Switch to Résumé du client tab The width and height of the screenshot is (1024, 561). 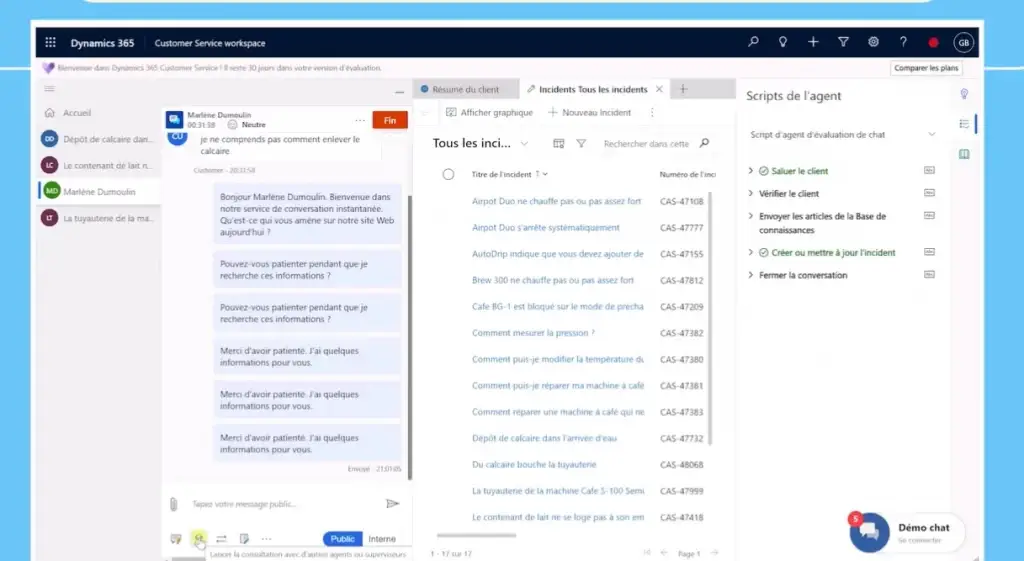[466, 89]
